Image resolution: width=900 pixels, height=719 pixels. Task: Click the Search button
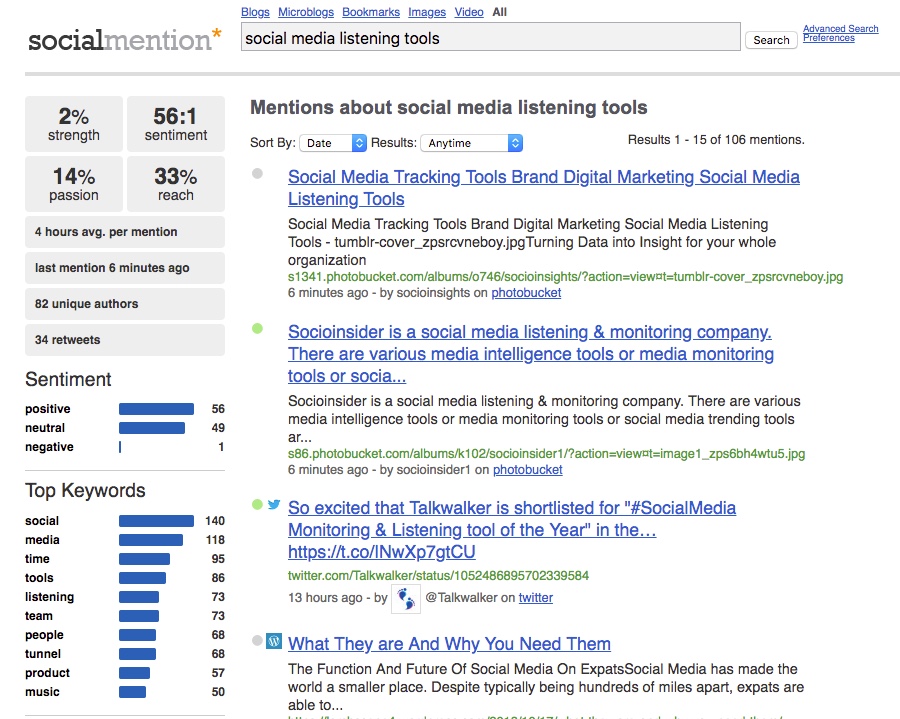pos(771,40)
